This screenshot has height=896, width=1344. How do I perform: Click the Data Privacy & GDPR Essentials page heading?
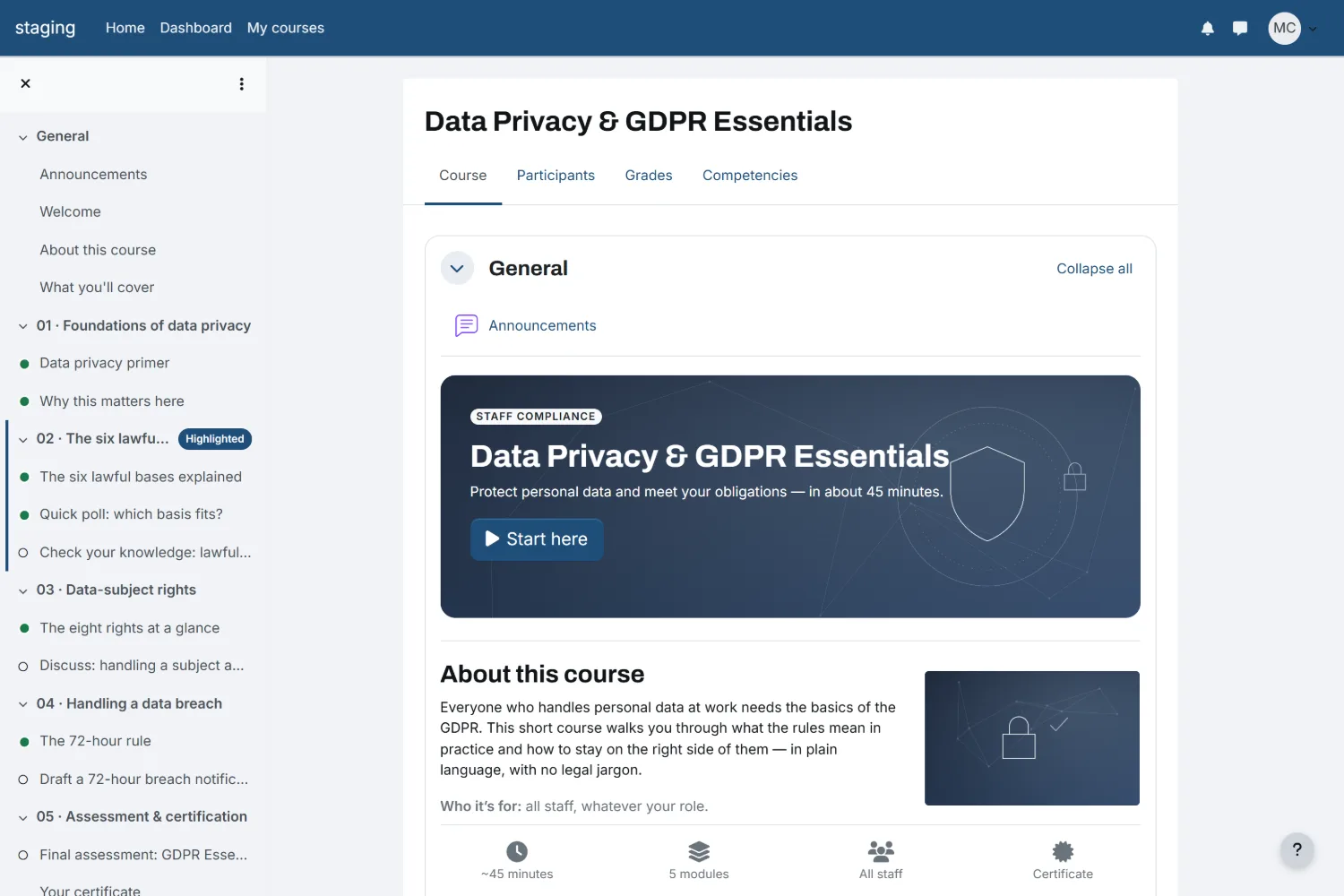(638, 121)
